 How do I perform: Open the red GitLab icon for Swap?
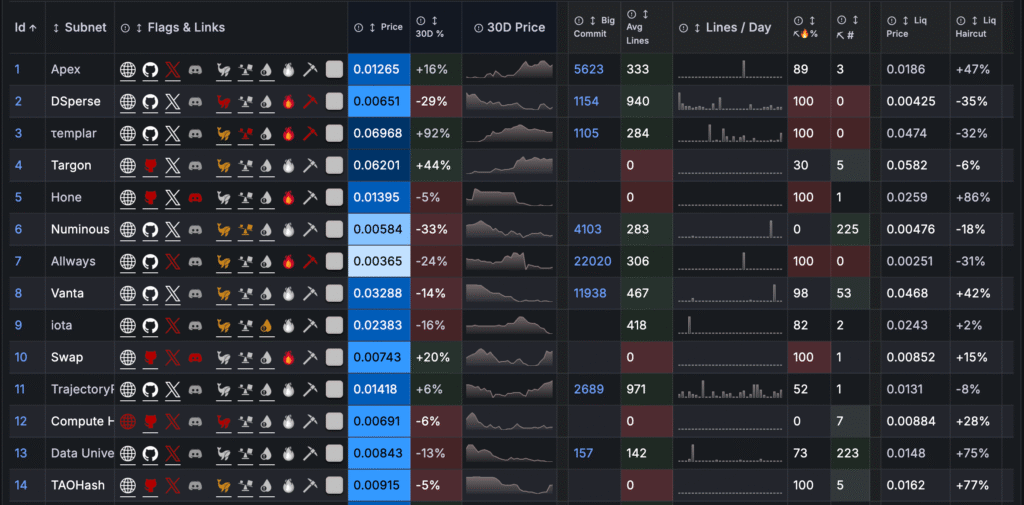[x=150, y=357]
